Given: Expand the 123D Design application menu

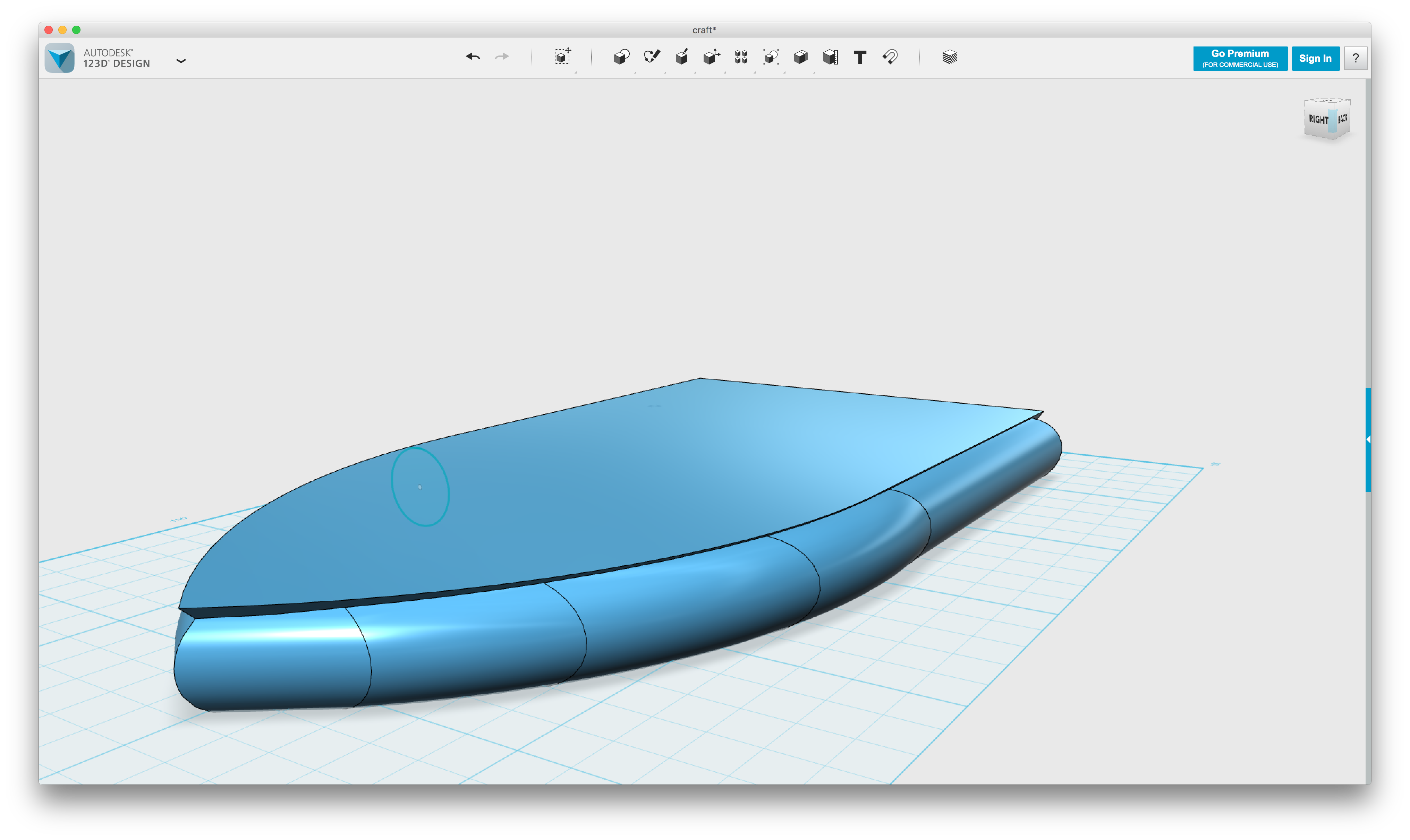Looking at the screenshot, I should click(x=181, y=61).
